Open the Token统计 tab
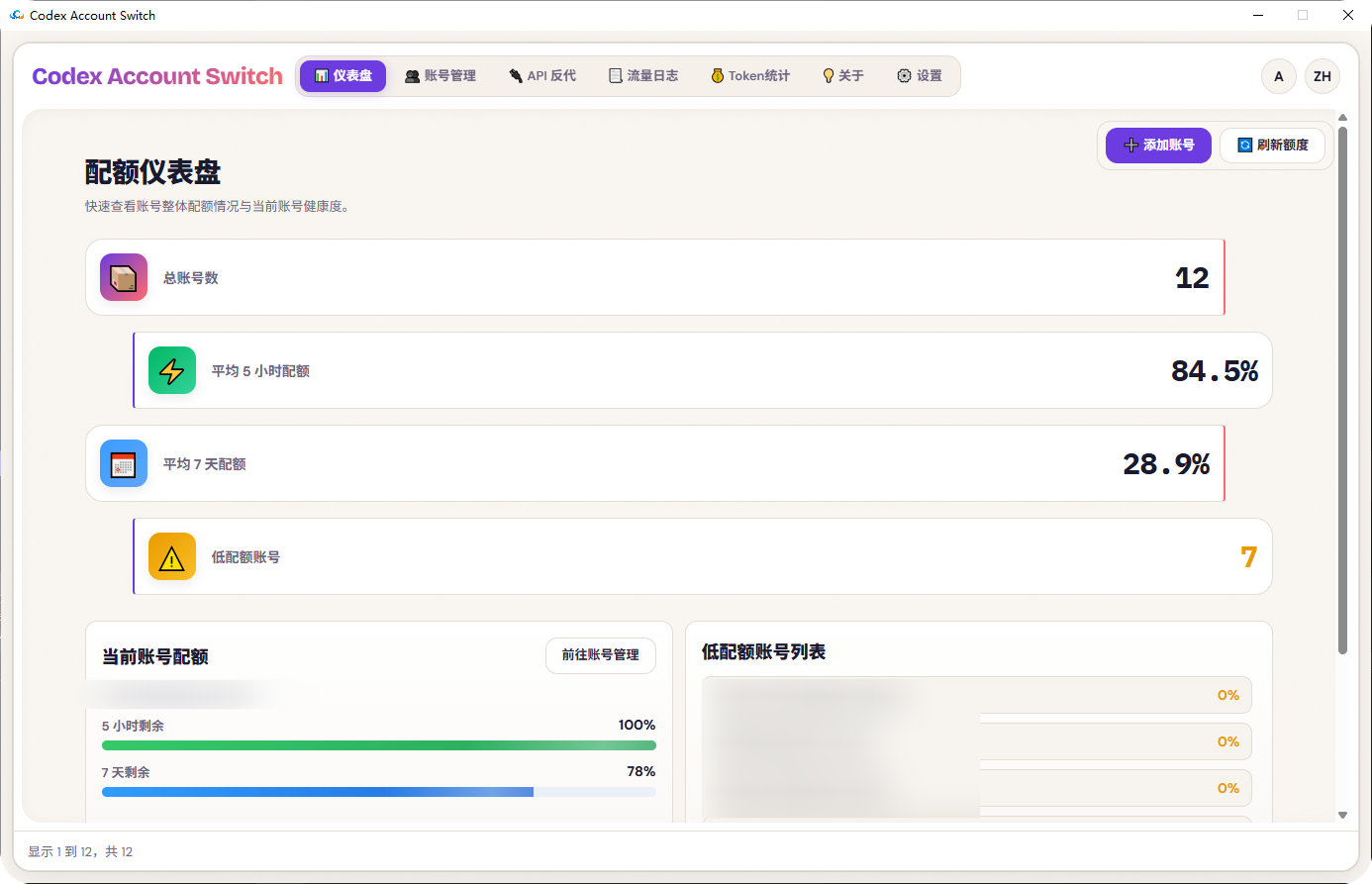The width and height of the screenshot is (1372, 884). (750, 76)
